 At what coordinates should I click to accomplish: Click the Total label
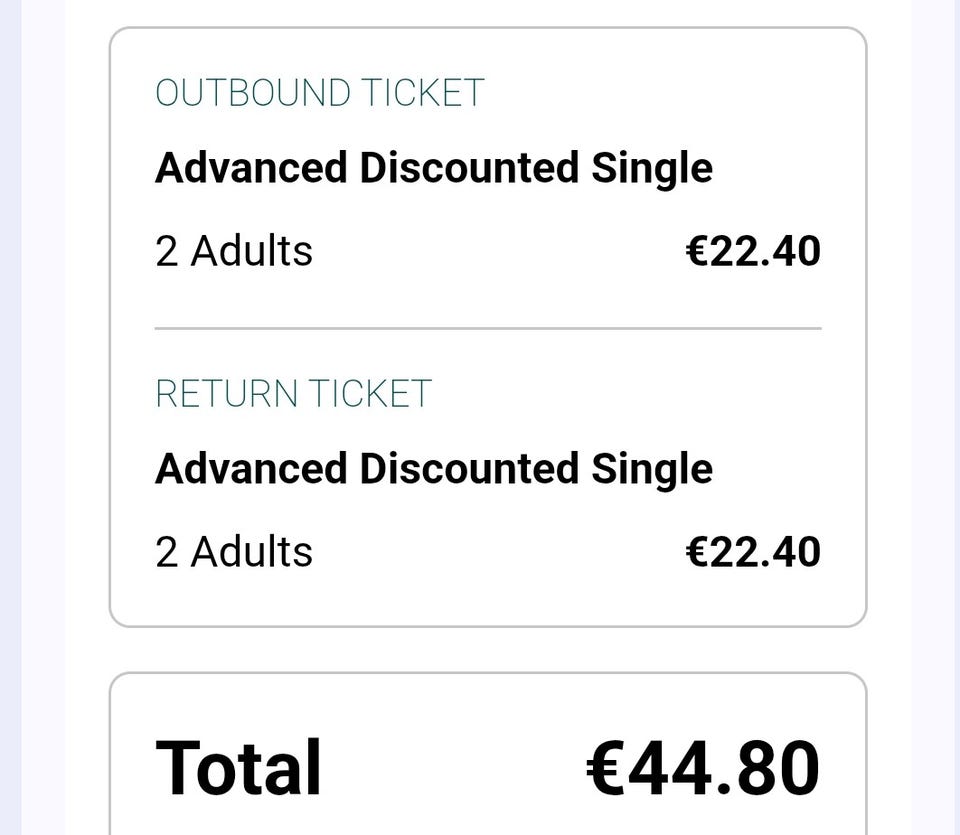(238, 768)
